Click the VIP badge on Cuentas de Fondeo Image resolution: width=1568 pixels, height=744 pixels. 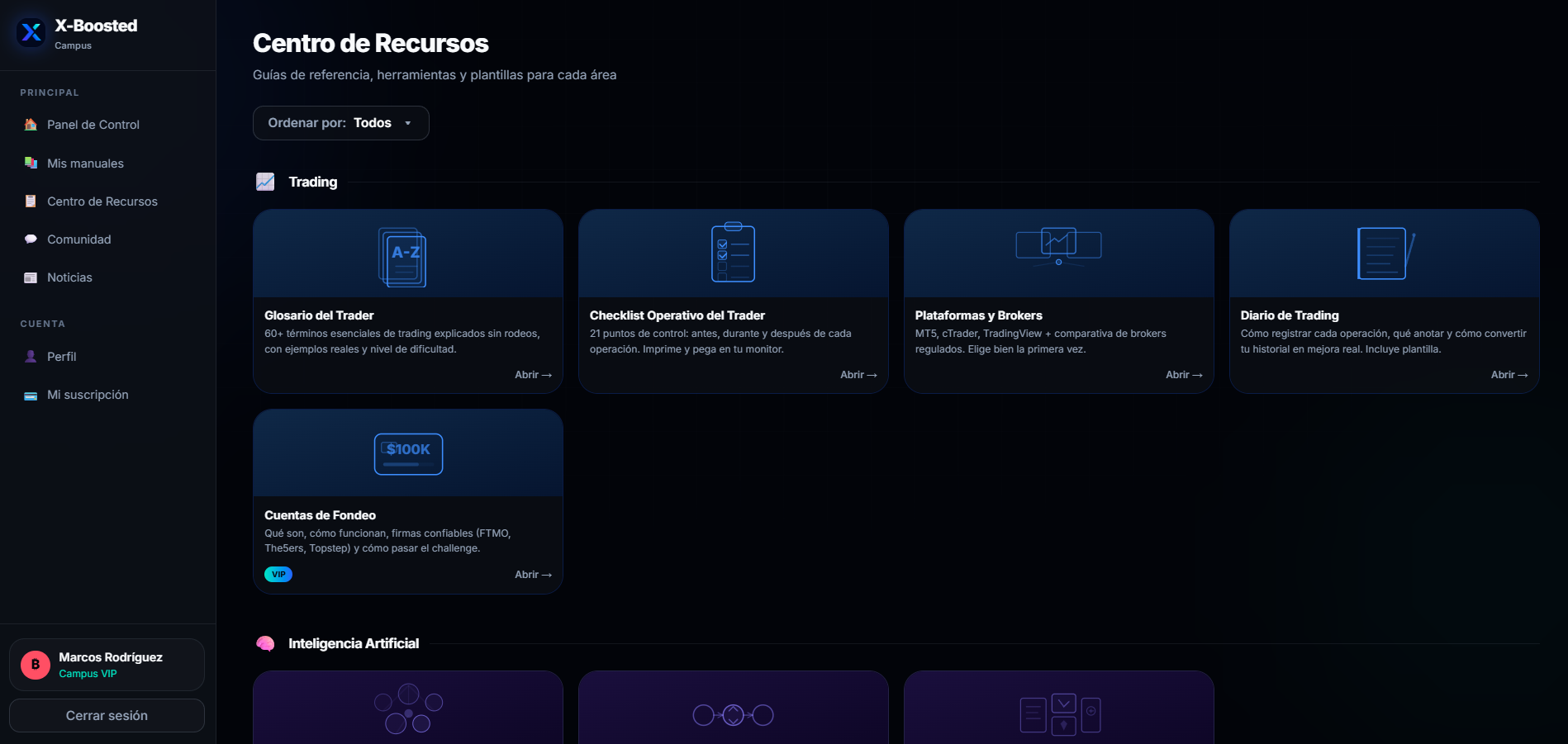tap(278, 575)
